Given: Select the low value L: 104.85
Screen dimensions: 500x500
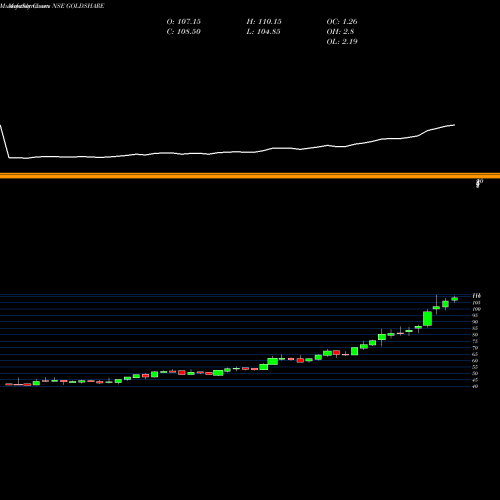Looking at the screenshot, I should click(263, 32).
